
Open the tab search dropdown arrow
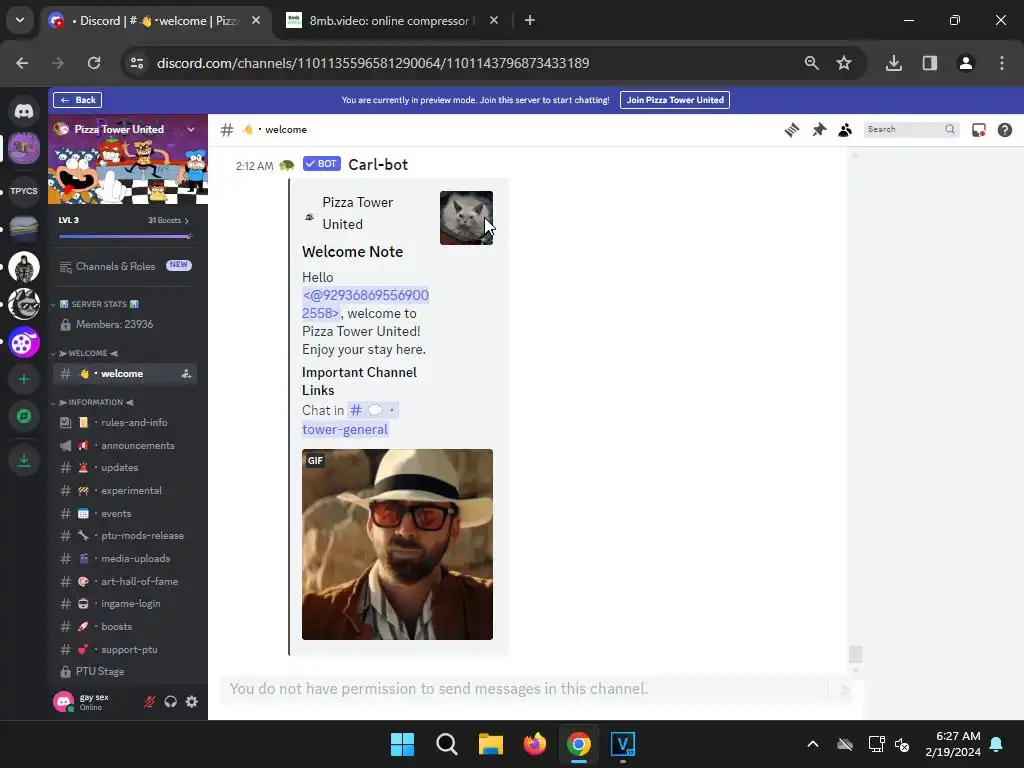[x=20, y=20]
